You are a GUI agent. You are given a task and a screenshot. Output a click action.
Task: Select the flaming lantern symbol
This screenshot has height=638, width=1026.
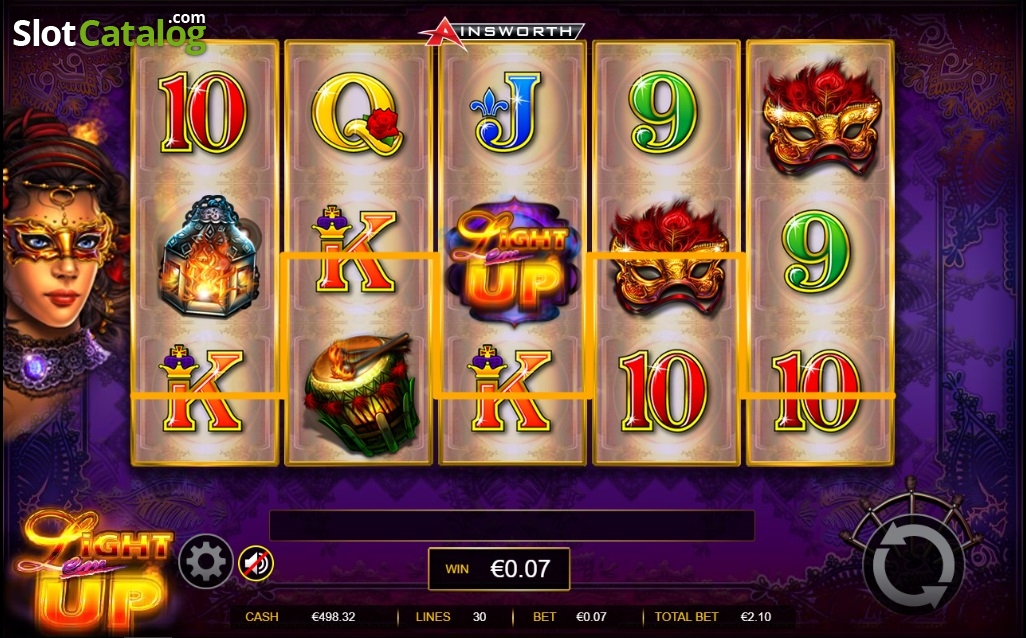pyautogui.click(x=209, y=257)
